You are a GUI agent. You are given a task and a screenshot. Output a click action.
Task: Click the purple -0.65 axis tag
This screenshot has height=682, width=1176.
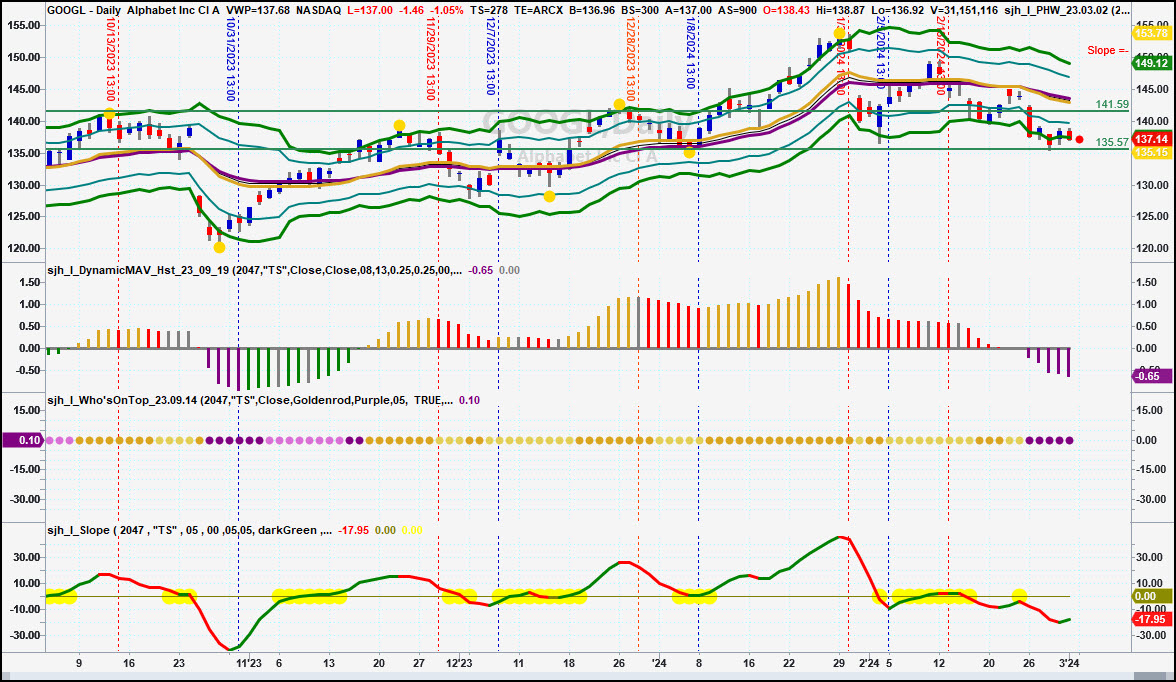pyautogui.click(x=1150, y=376)
